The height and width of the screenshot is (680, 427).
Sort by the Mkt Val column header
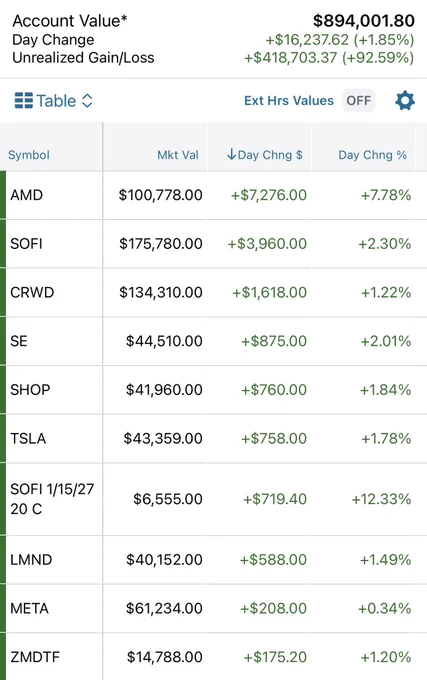[178, 155]
